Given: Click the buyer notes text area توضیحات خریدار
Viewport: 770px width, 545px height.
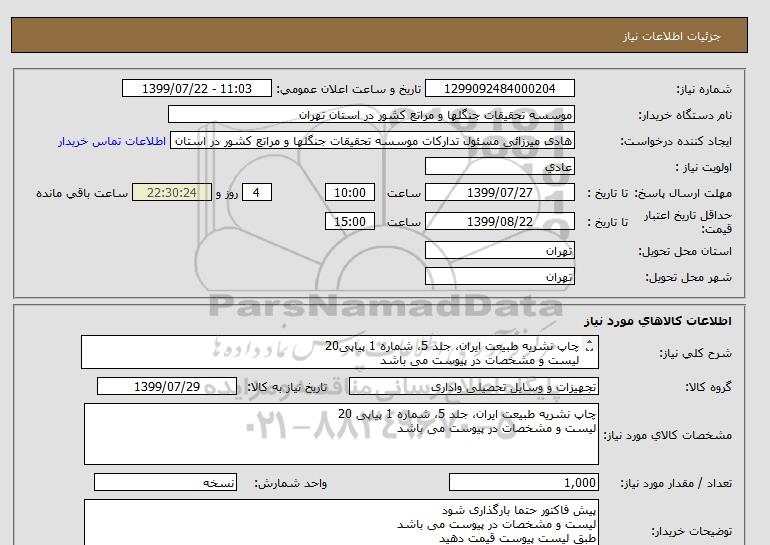Looking at the screenshot, I should click(x=341, y=522).
